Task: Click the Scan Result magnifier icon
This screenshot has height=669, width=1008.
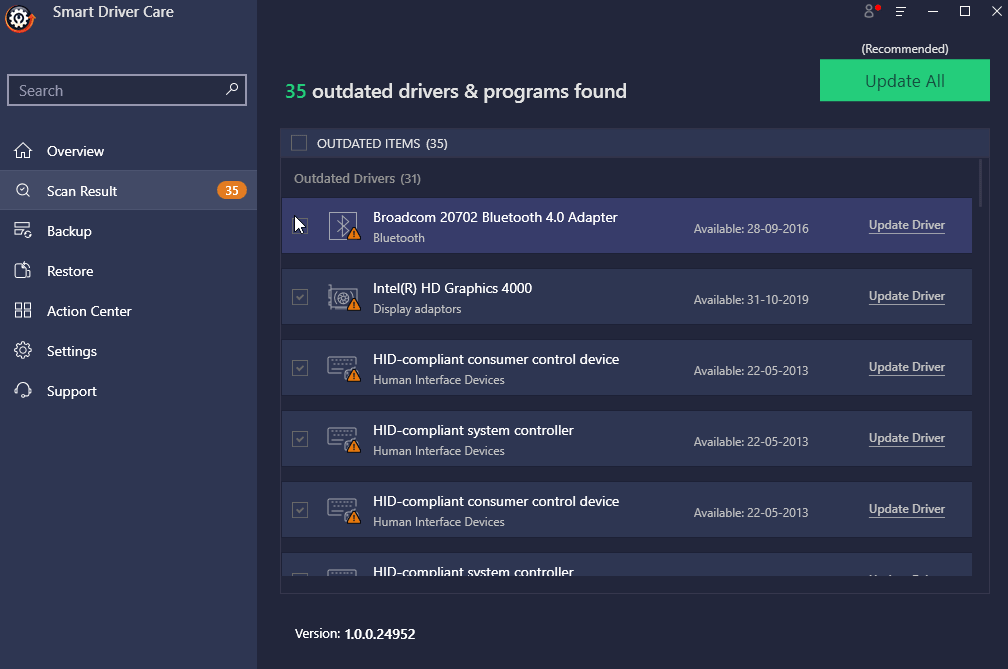Action: [23, 191]
